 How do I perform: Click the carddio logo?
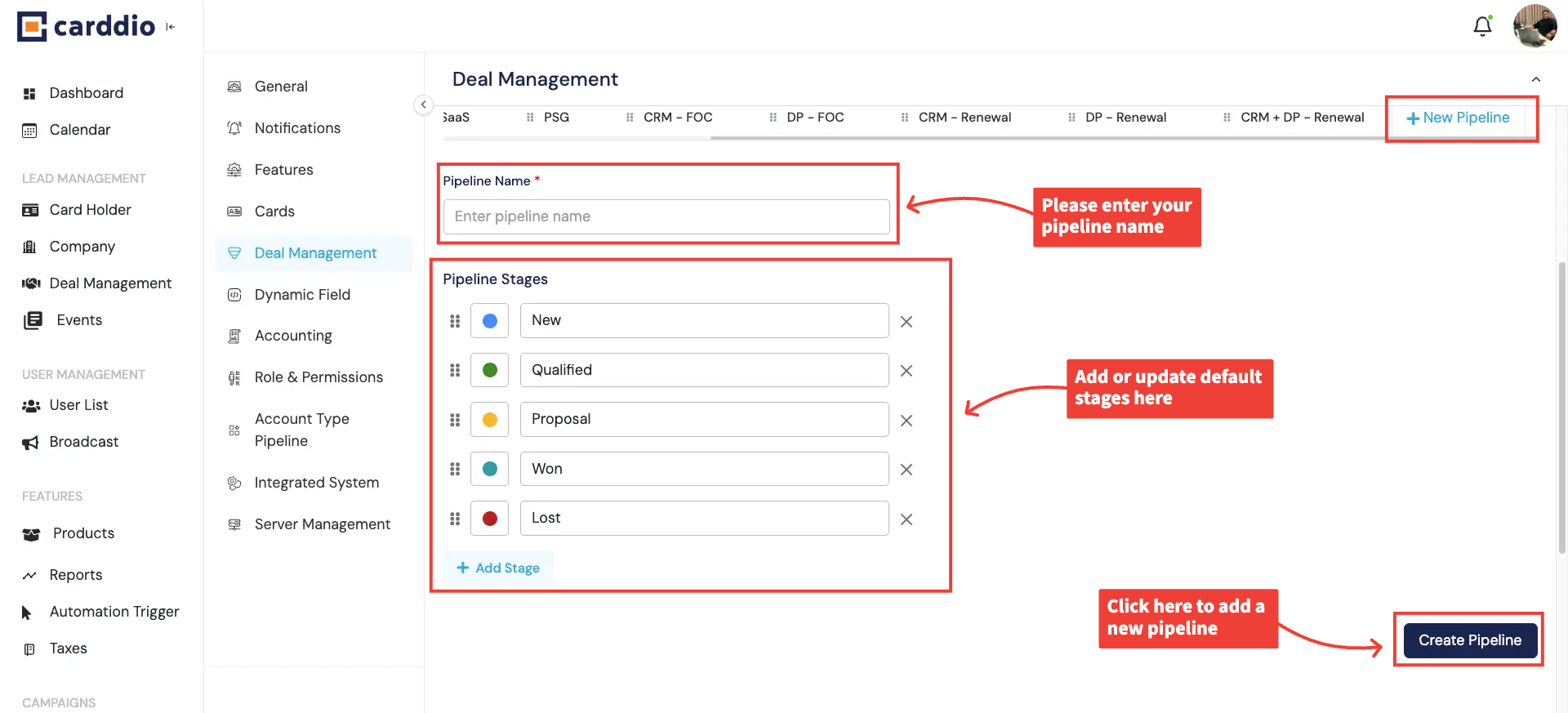tap(86, 26)
